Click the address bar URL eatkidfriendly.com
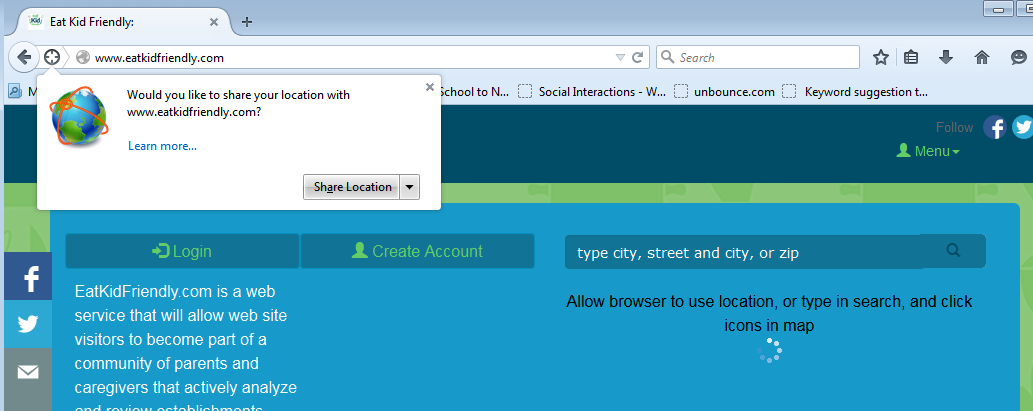The height and width of the screenshot is (411, 1033). 159,58
